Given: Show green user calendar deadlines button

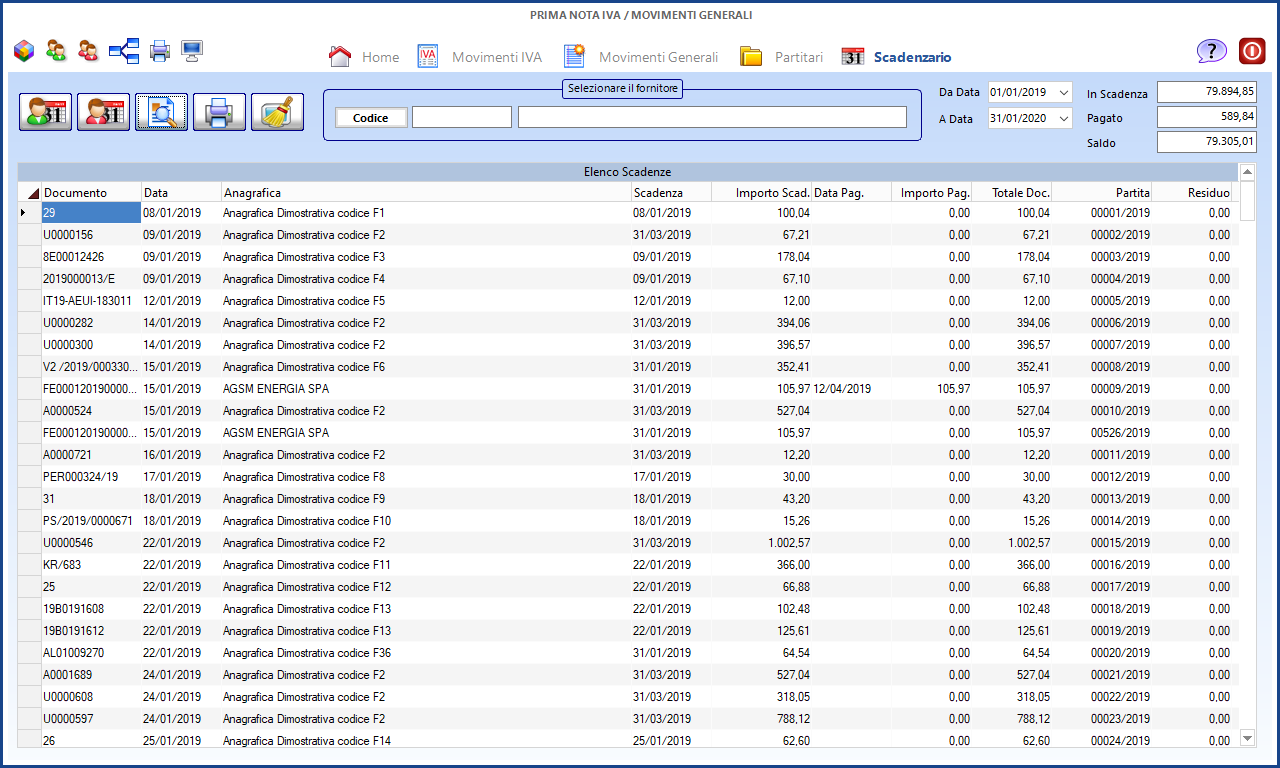Looking at the screenshot, I should pyautogui.click(x=45, y=113).
